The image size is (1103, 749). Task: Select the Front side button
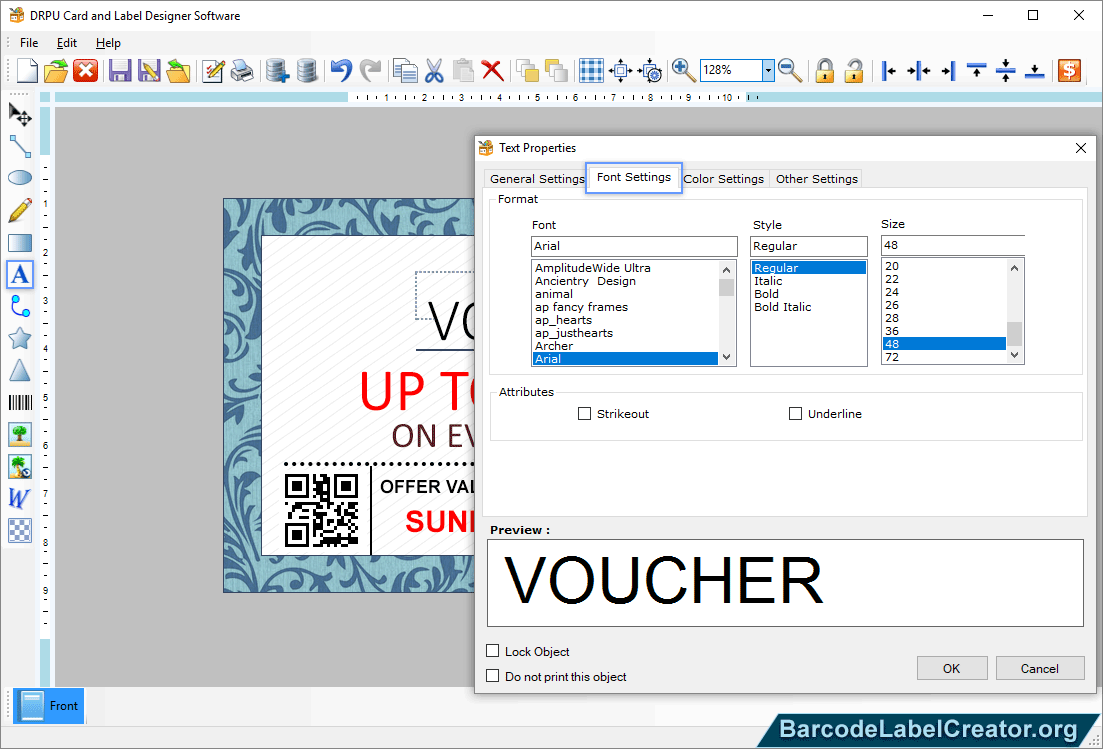pos(49,705)
